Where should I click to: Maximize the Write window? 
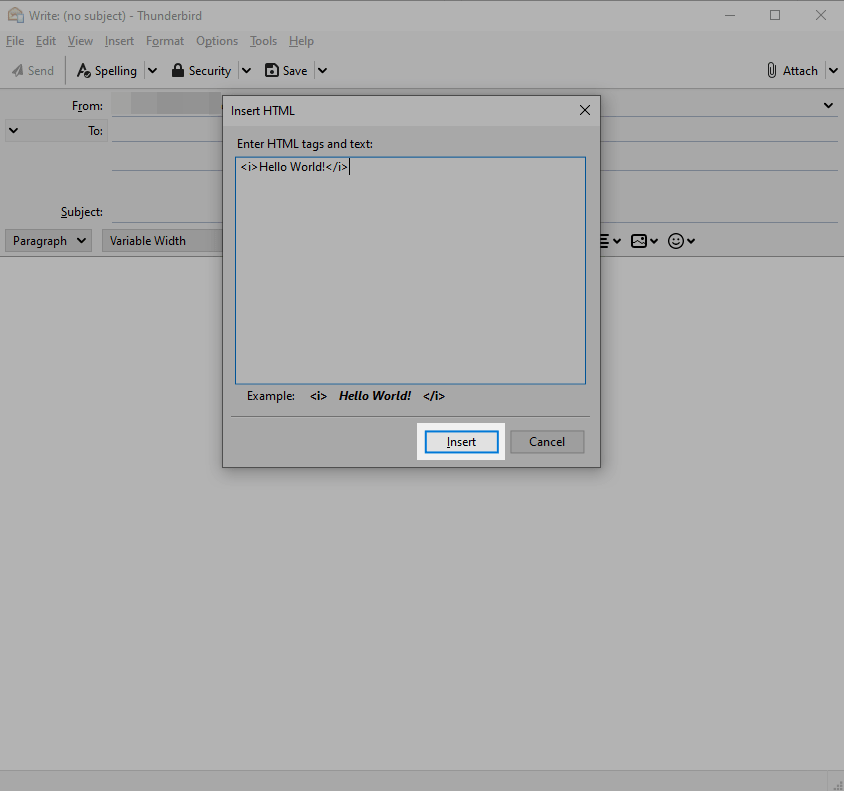(775, 15)
